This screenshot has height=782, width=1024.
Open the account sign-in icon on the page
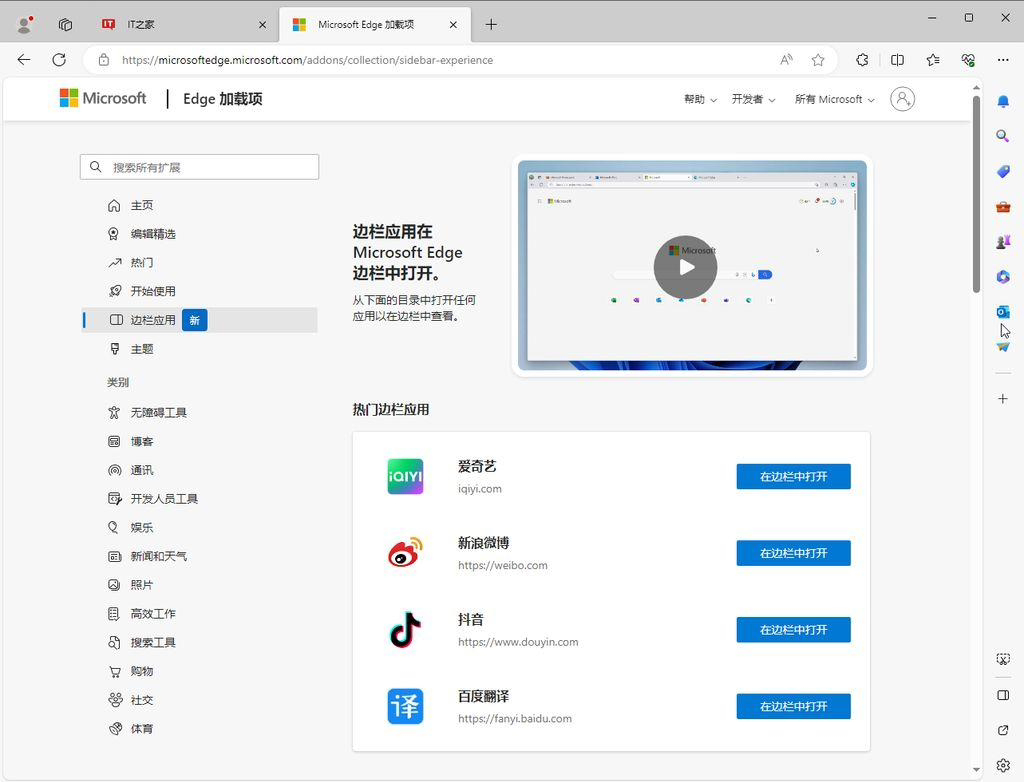(x=903, y=99)
